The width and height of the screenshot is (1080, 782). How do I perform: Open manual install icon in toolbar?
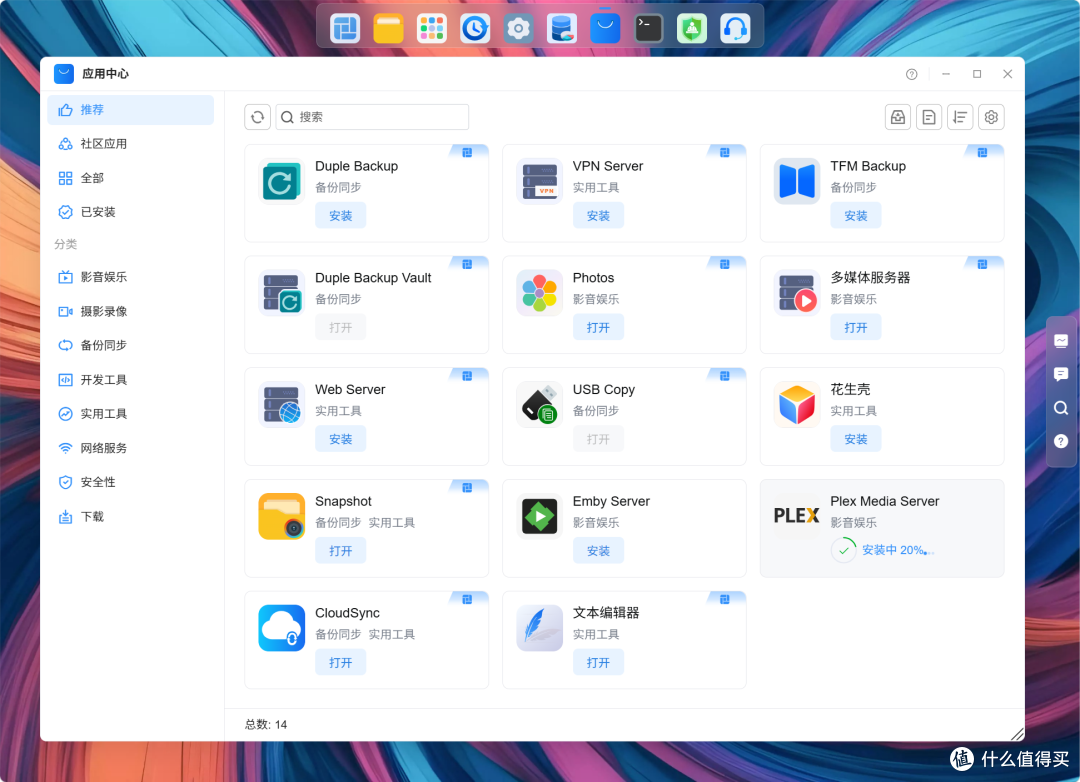click(897, 117)
